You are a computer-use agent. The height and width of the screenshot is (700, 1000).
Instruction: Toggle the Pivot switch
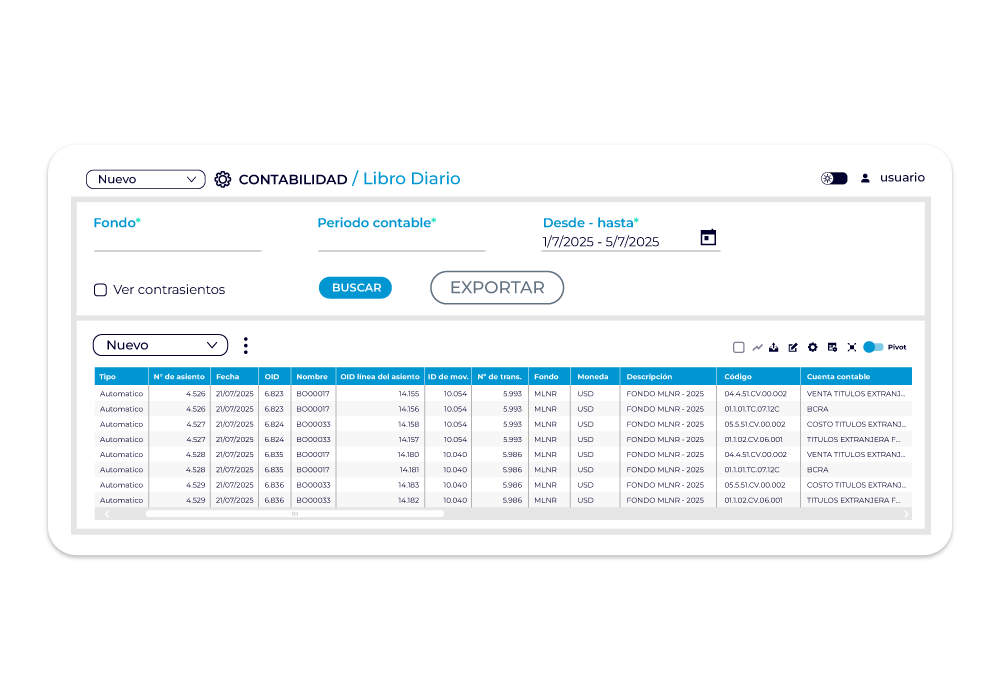point(873,347)
